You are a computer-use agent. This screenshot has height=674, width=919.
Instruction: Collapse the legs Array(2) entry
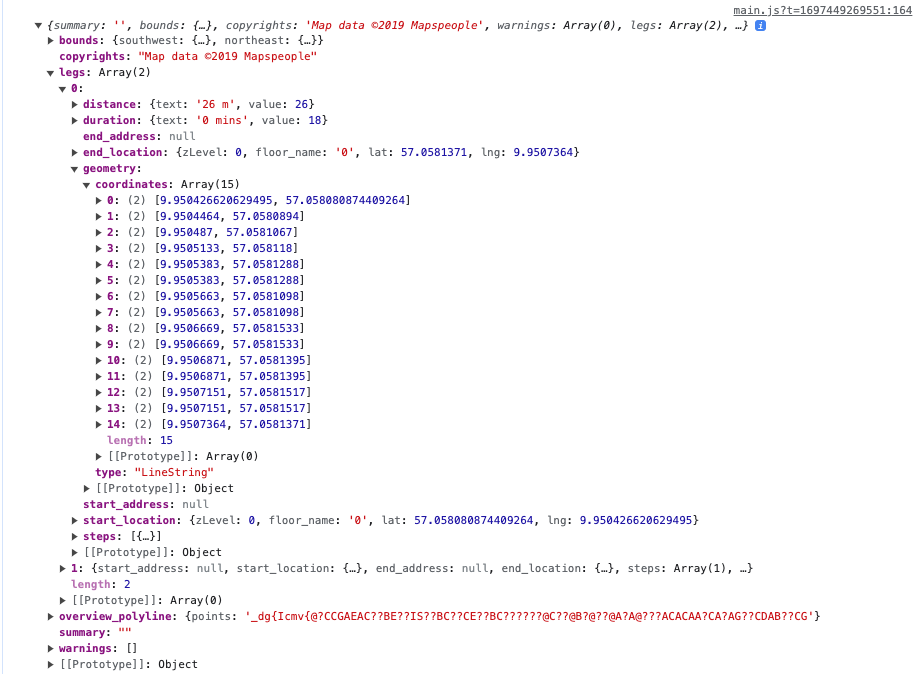[51, 73]
